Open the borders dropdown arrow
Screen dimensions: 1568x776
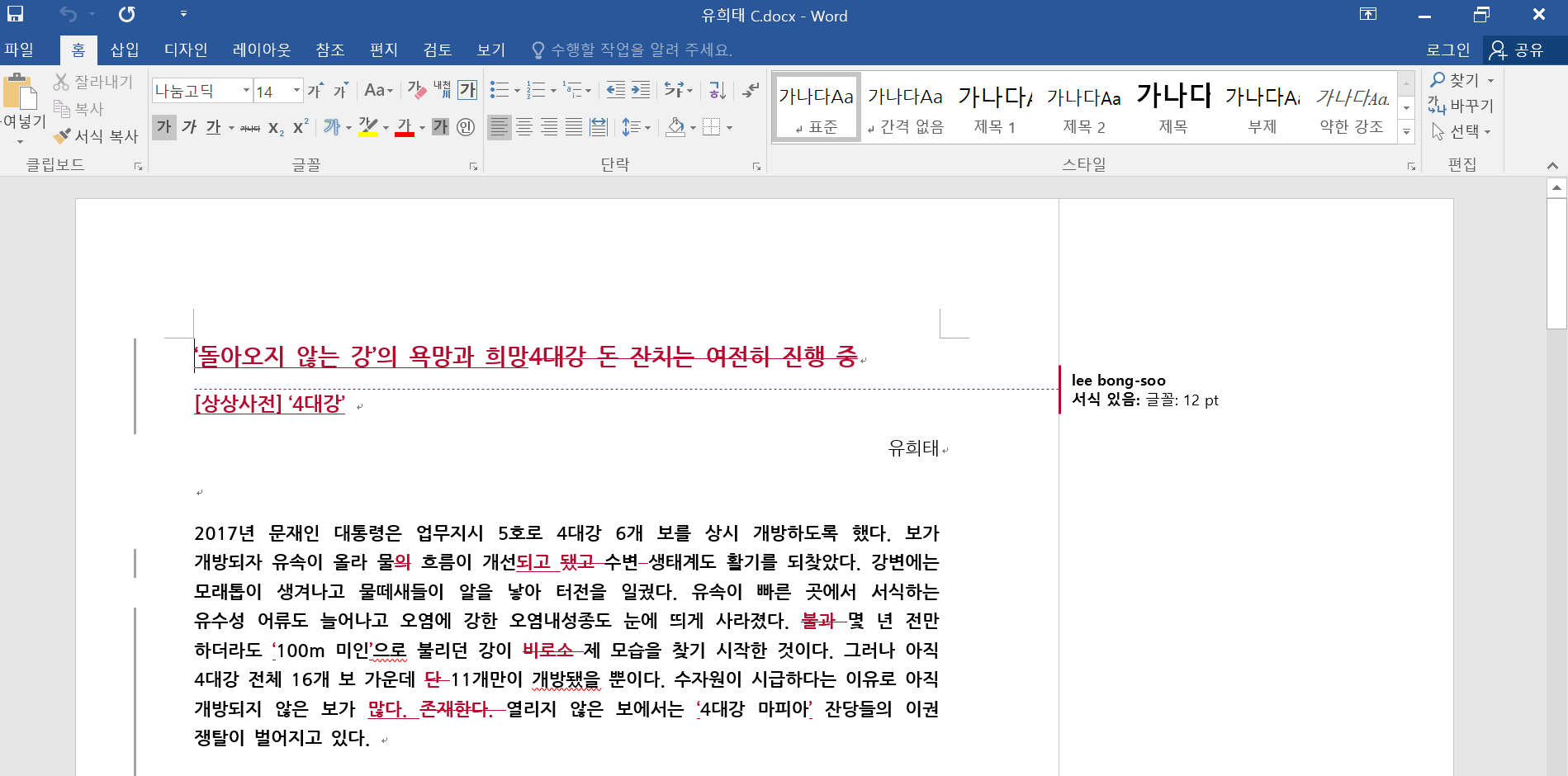pyautogui.click(x=729, y=128)
